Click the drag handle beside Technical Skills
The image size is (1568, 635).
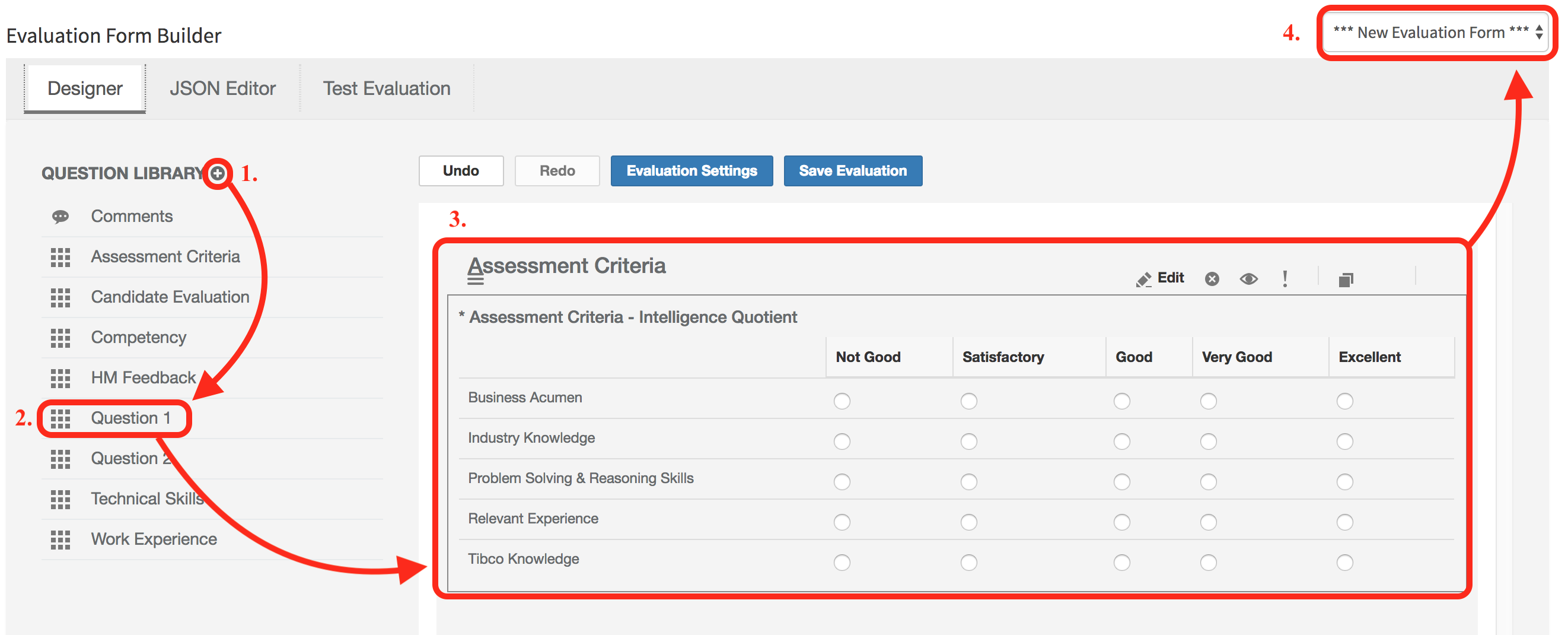60,500
